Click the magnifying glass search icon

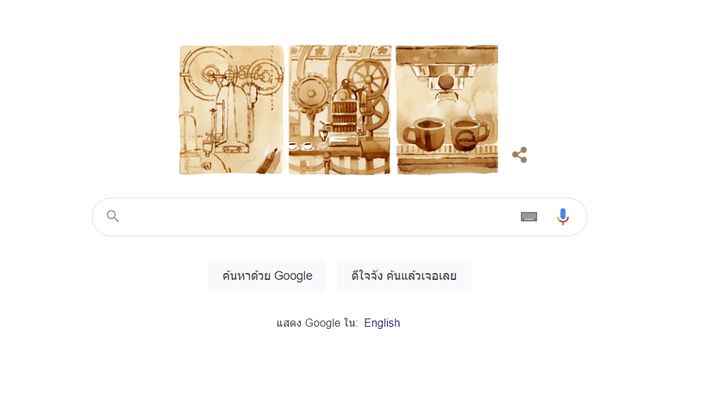click(x=113, y=216)
